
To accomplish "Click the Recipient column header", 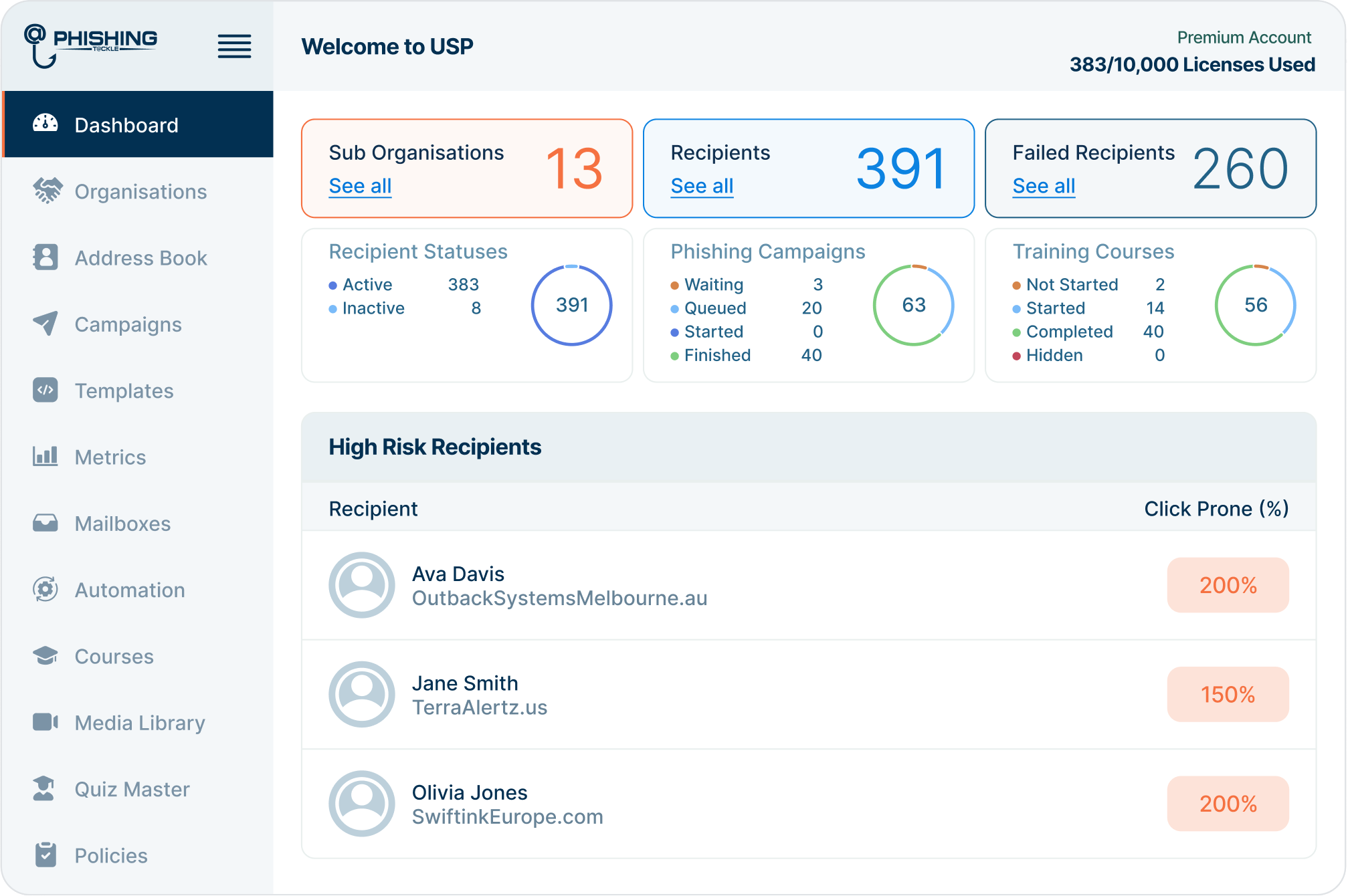I will click(x=373, y=509).
